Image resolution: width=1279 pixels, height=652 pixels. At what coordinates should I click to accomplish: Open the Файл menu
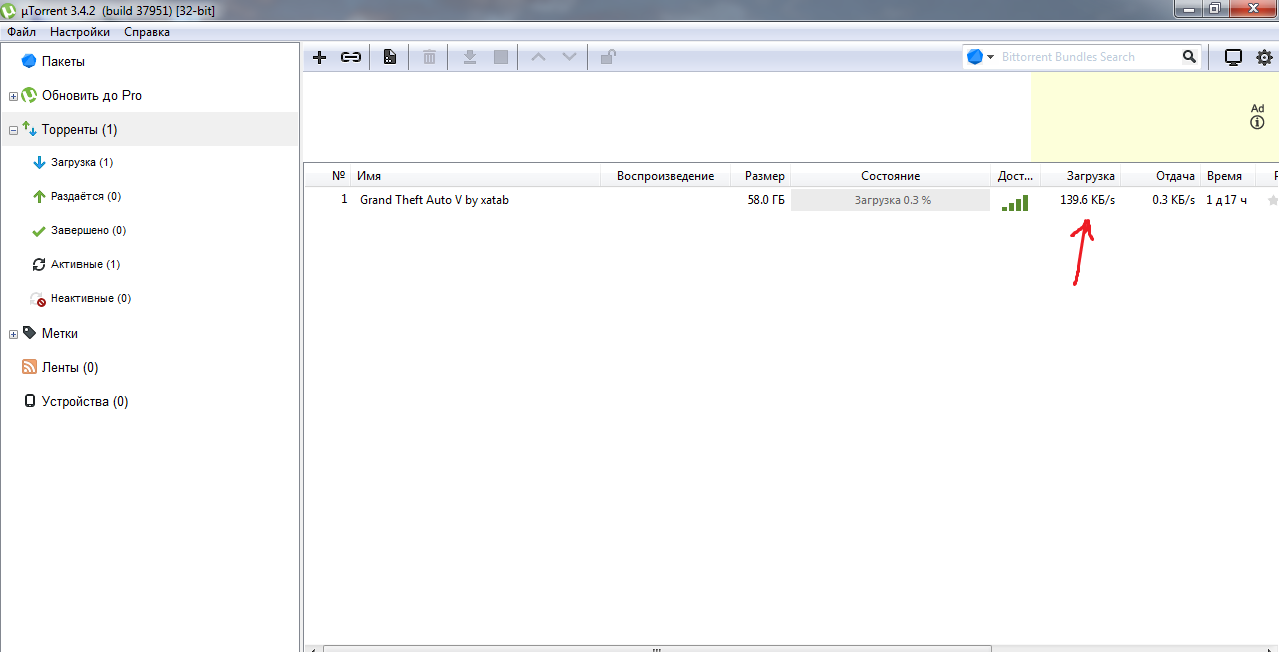click(x=22, y=32)
